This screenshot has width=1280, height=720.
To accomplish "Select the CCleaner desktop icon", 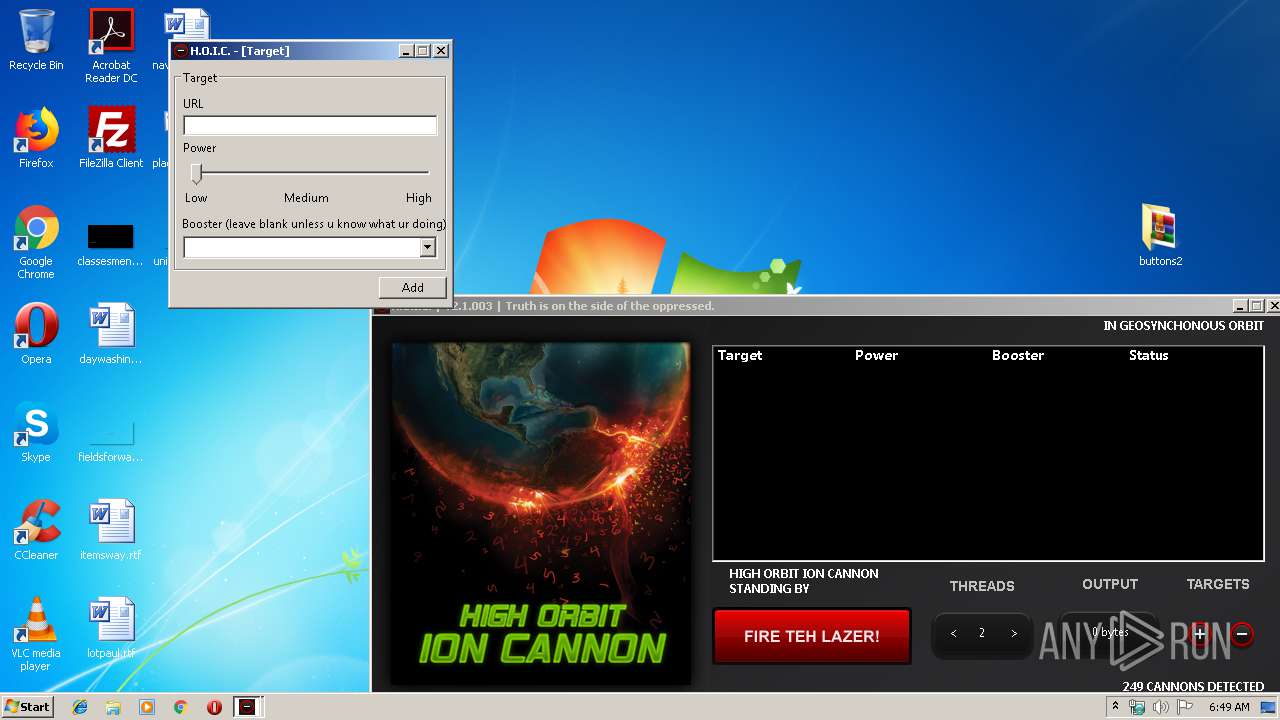I will [36, 529].
